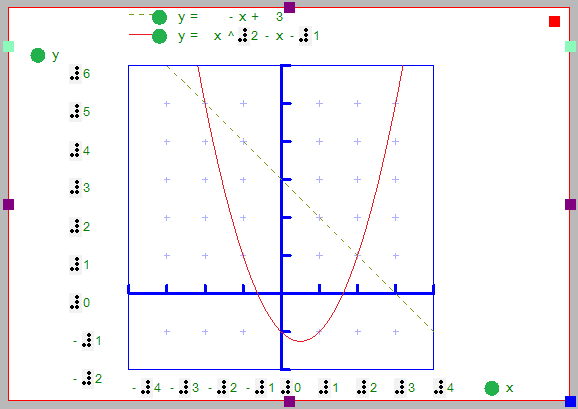Select the y-axis tick label 3
578x409 pixels.
[80, 188]
